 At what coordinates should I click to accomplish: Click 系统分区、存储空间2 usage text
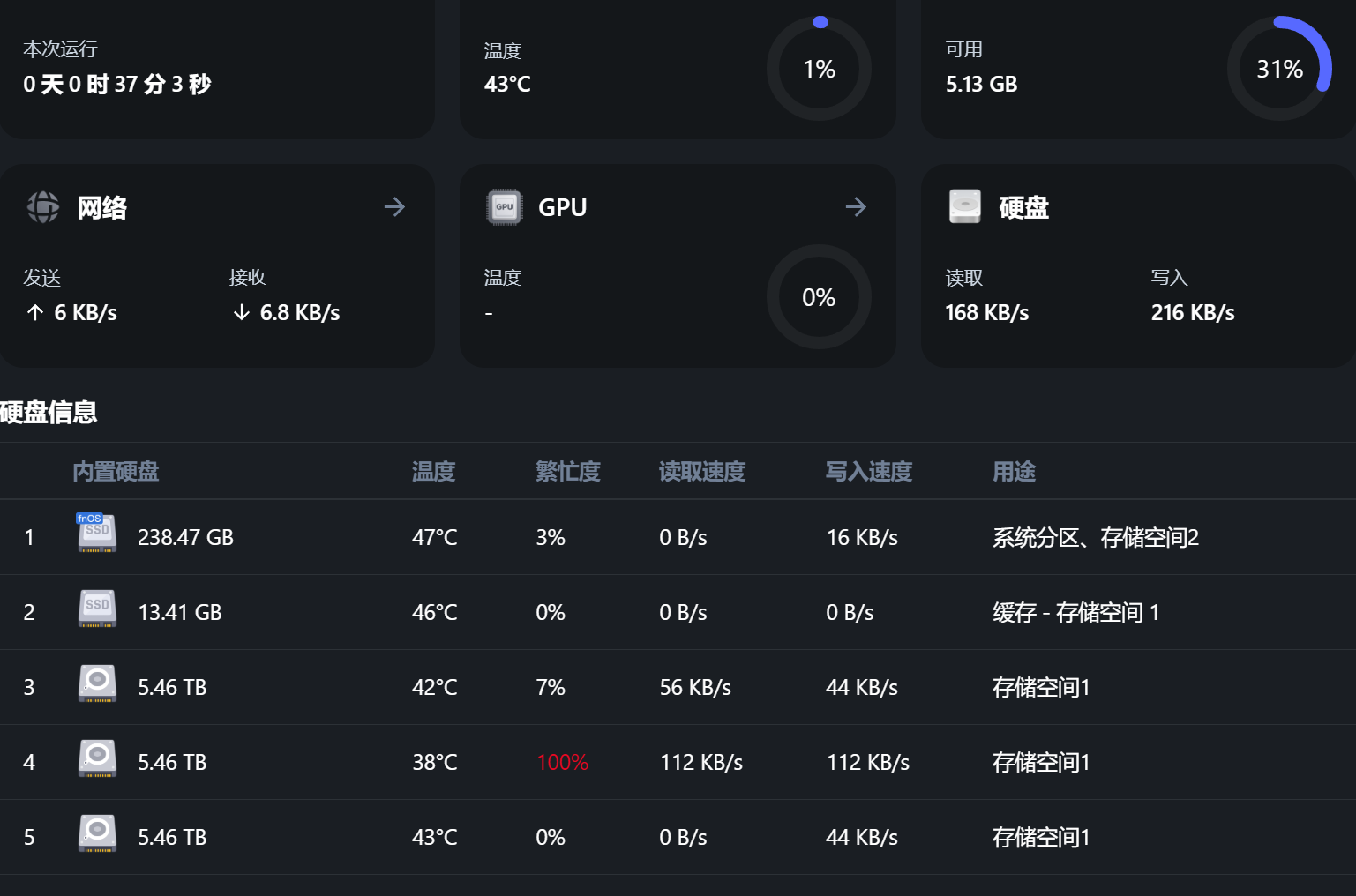[x=1095, y=537]
